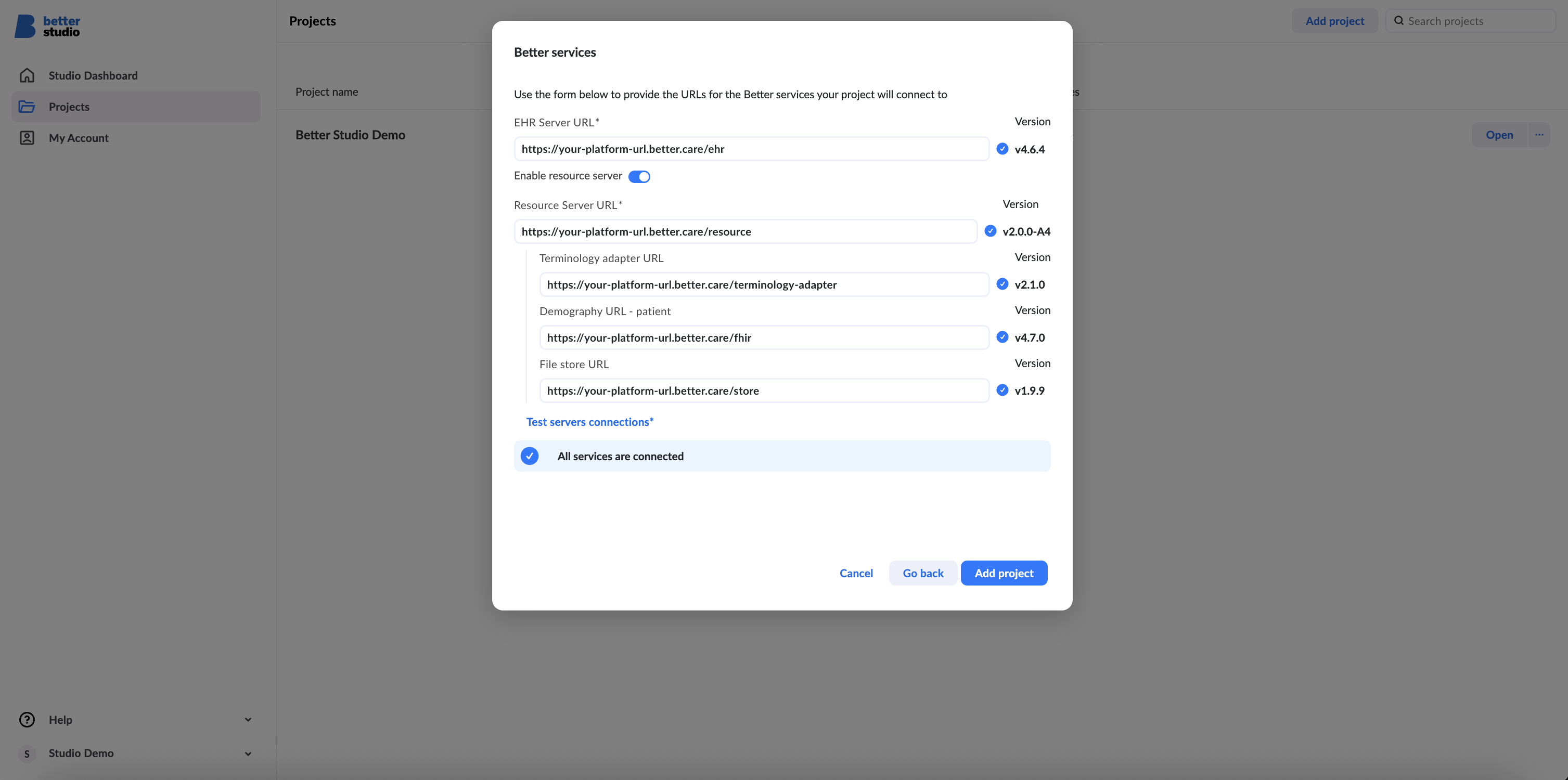The width and height of the screenshot is (1568, 780).
Task: Focus the EHR Server URL field
Action: click(x=751, y=149)
